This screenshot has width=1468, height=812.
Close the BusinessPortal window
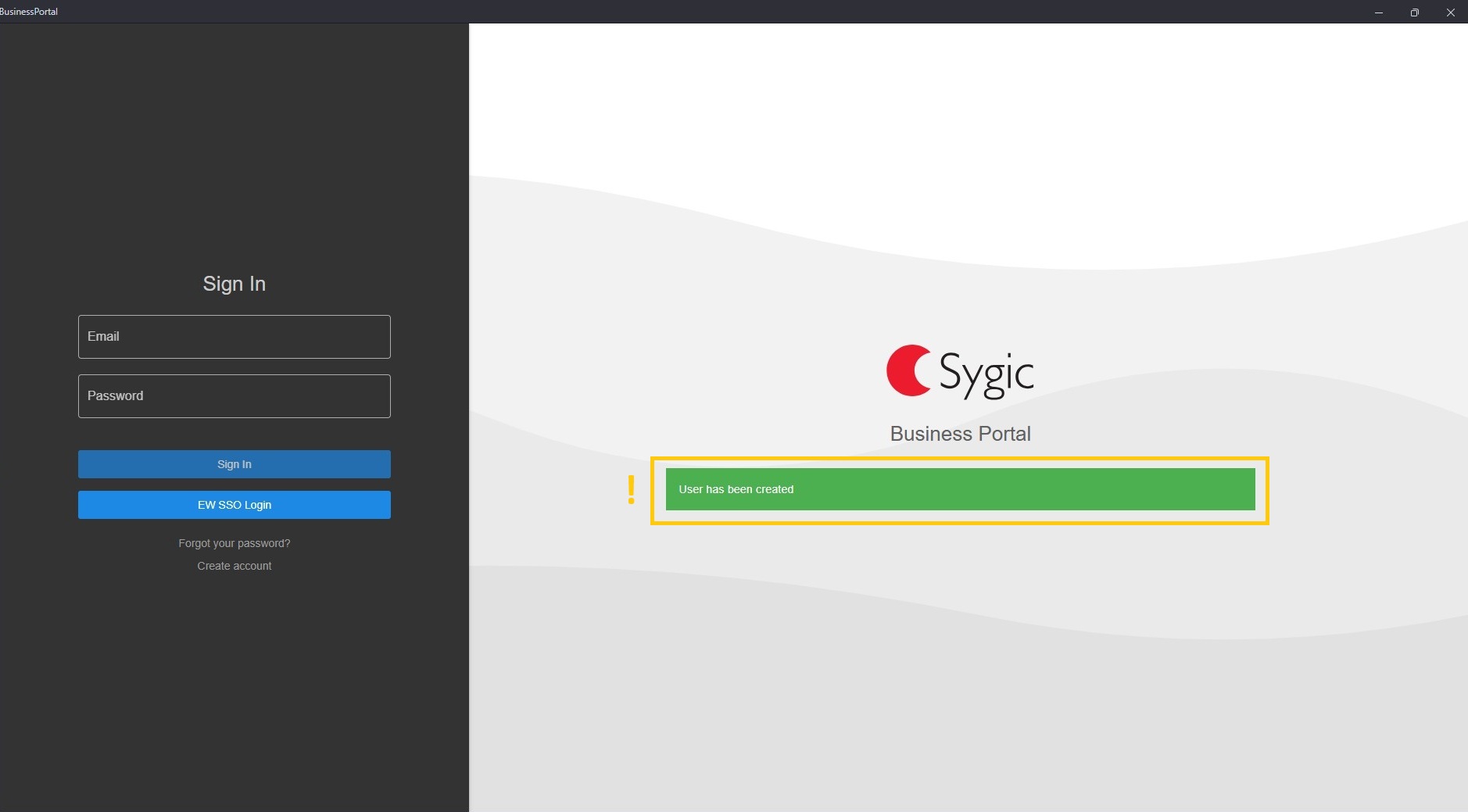[1450, 13]
